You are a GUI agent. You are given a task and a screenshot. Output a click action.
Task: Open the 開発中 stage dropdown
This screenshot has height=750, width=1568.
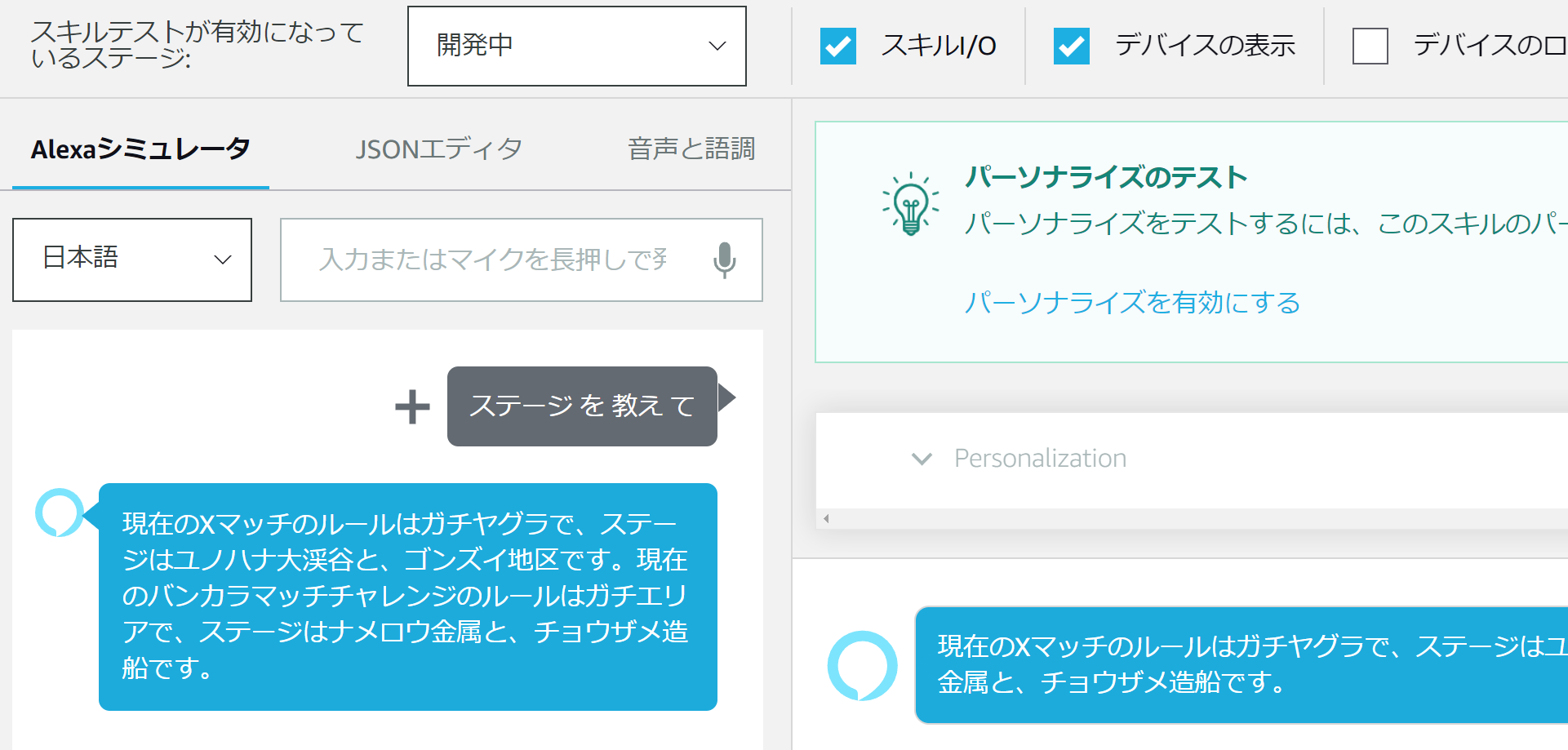click(x=577, y=46)
